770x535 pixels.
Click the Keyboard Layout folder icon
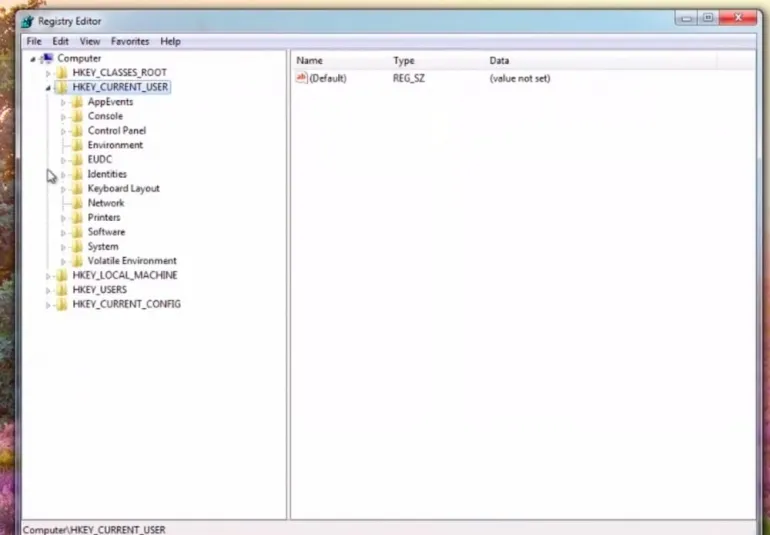pos(77,189)
